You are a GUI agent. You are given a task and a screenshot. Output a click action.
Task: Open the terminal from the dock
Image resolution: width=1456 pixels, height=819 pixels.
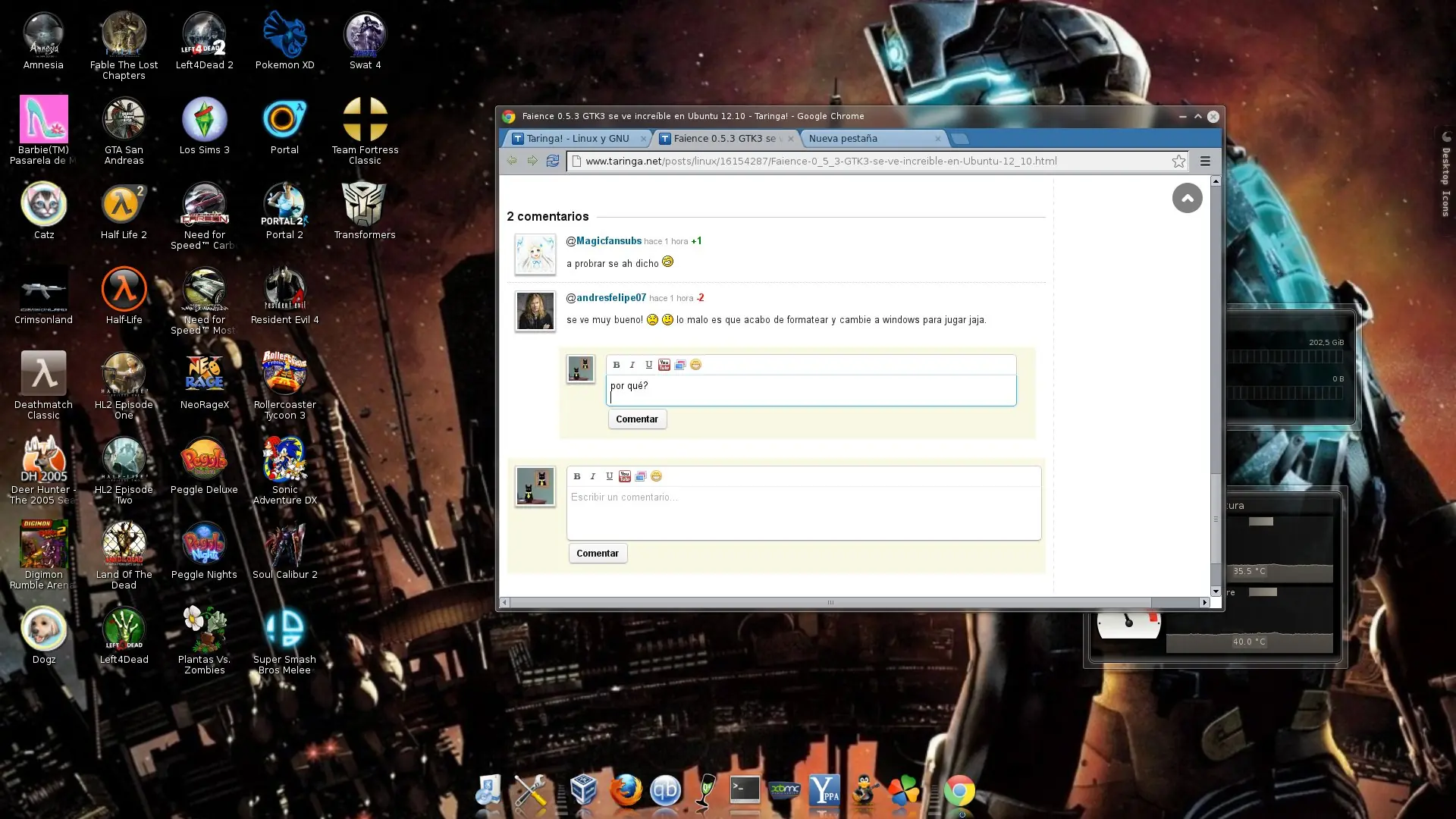[x=745, y=791]
